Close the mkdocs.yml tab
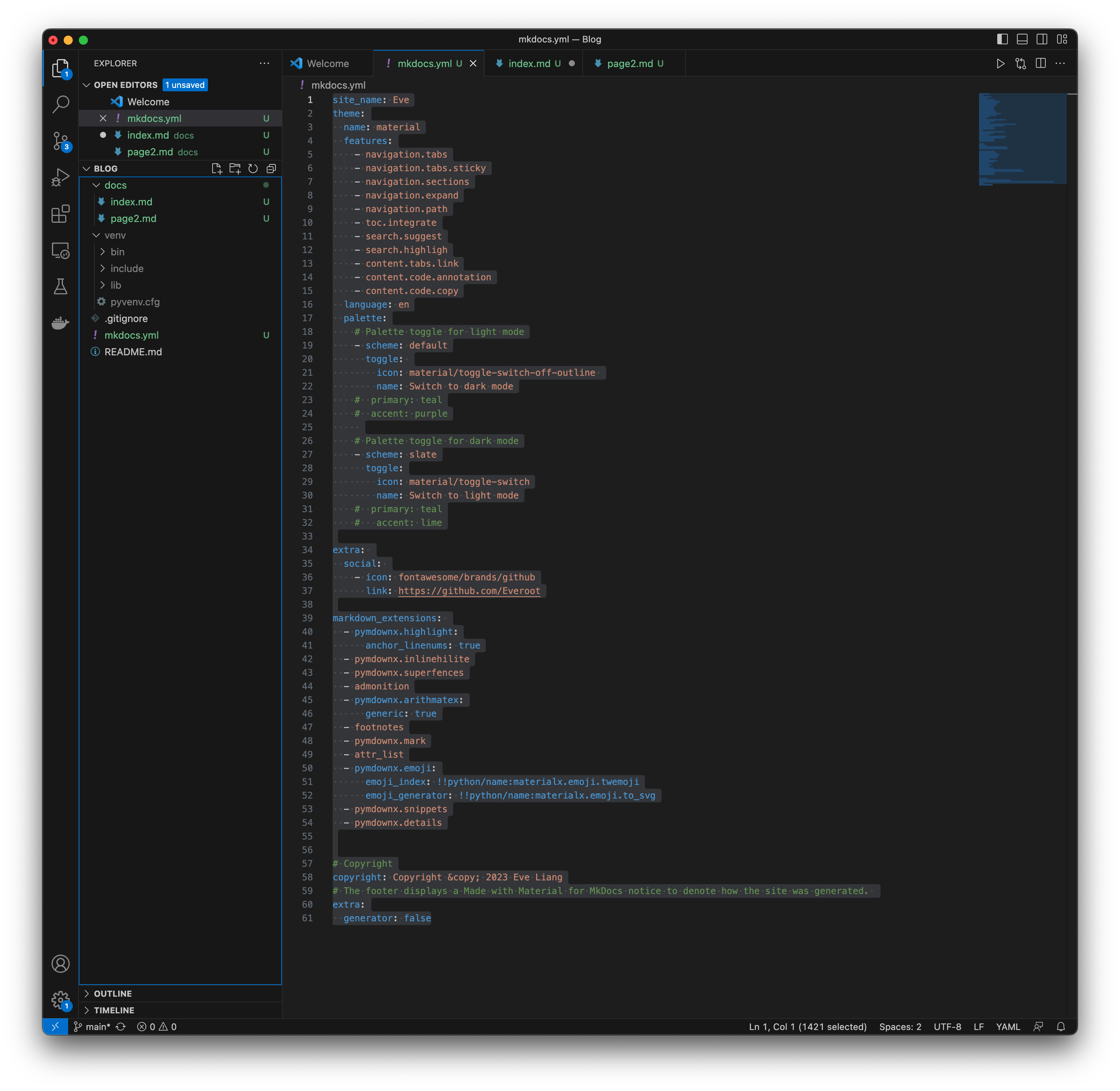This screenshot has width=1120, height=1091. (x=473, y=64)
